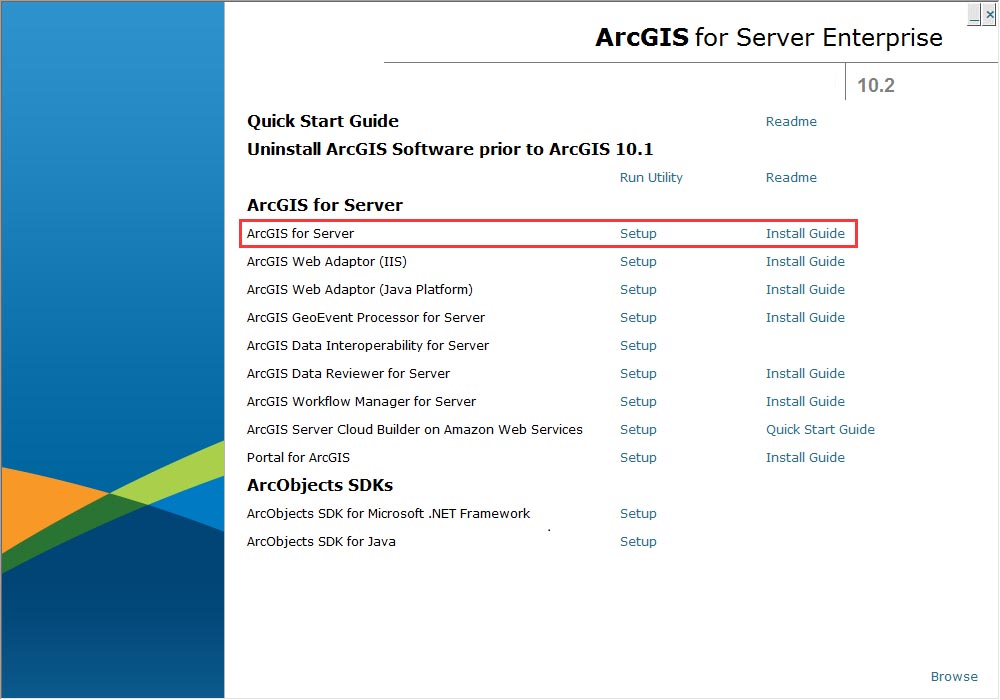This screenshot has width=1000, height=700.
Task: Run Setup for ArcGIS Data Reviewer for Server
Action: [638, 374]
